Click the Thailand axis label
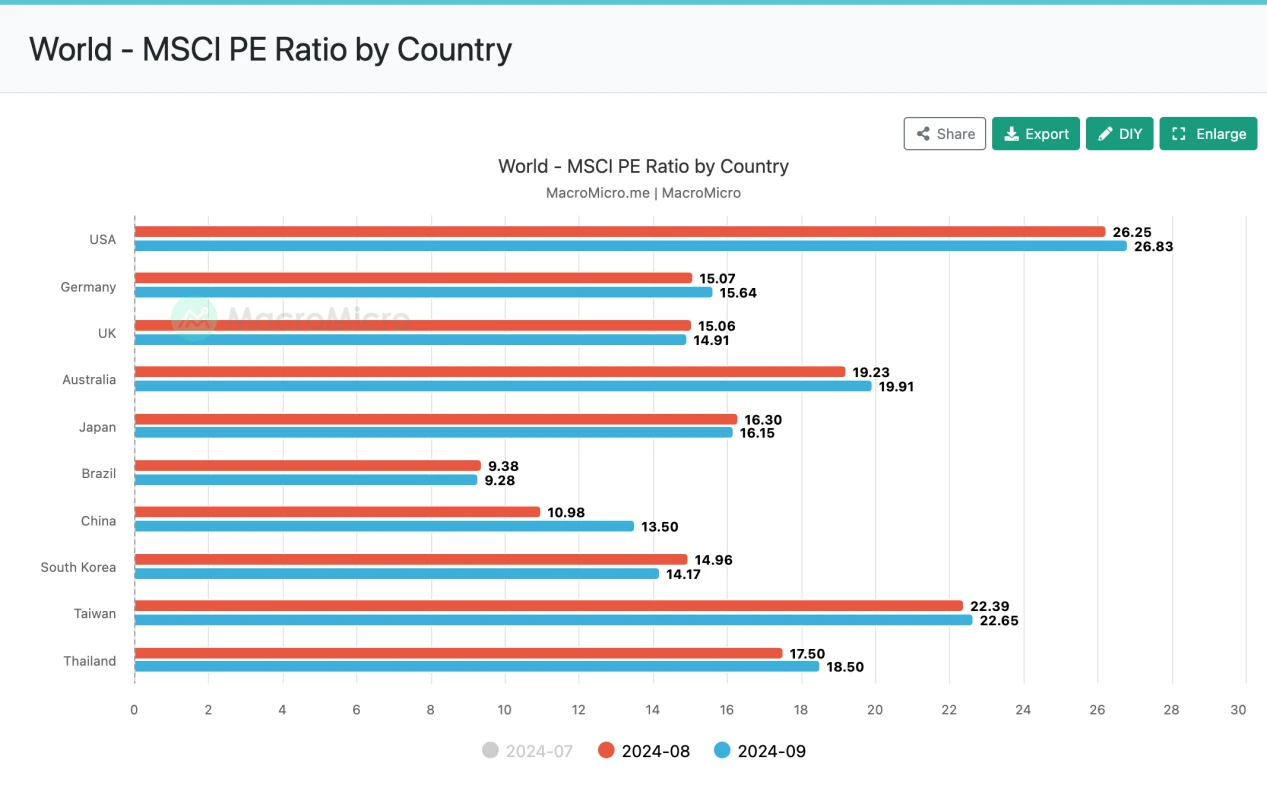Screen dimensions: 1267x785 (x=90, y=661)
